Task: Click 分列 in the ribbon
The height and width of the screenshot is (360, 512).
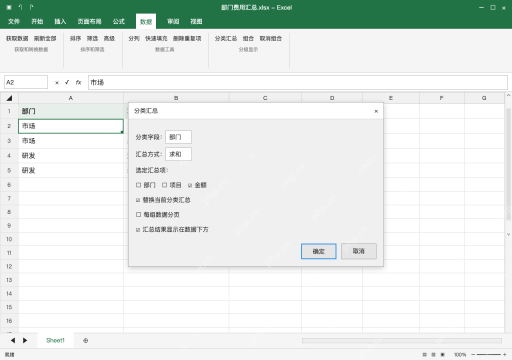Action: pos(134,39)
